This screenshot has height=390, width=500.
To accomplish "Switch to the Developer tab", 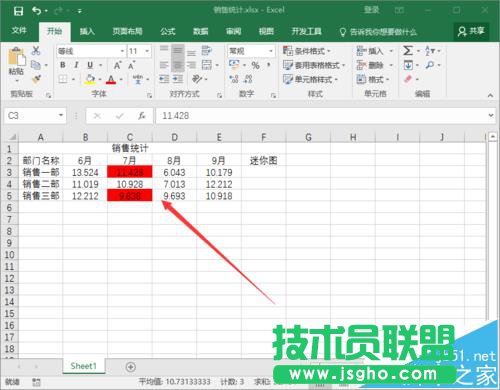I will [306, 31].
